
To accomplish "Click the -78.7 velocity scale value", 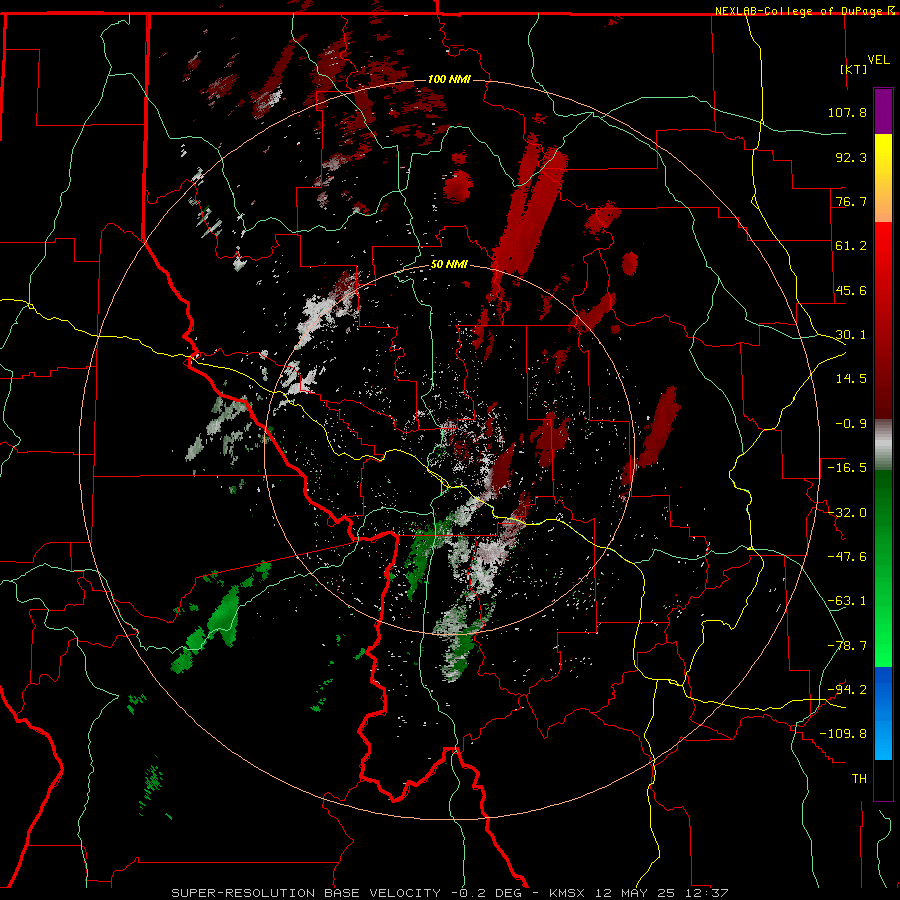I will tap(847, 646).
